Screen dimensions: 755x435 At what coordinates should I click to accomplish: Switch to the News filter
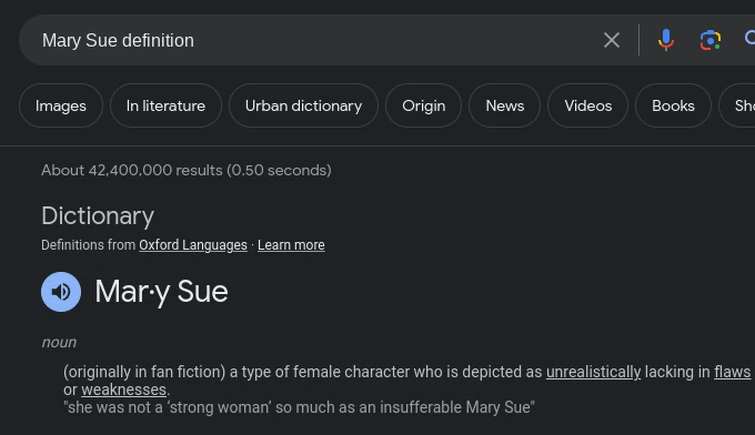tap(504, 106)
